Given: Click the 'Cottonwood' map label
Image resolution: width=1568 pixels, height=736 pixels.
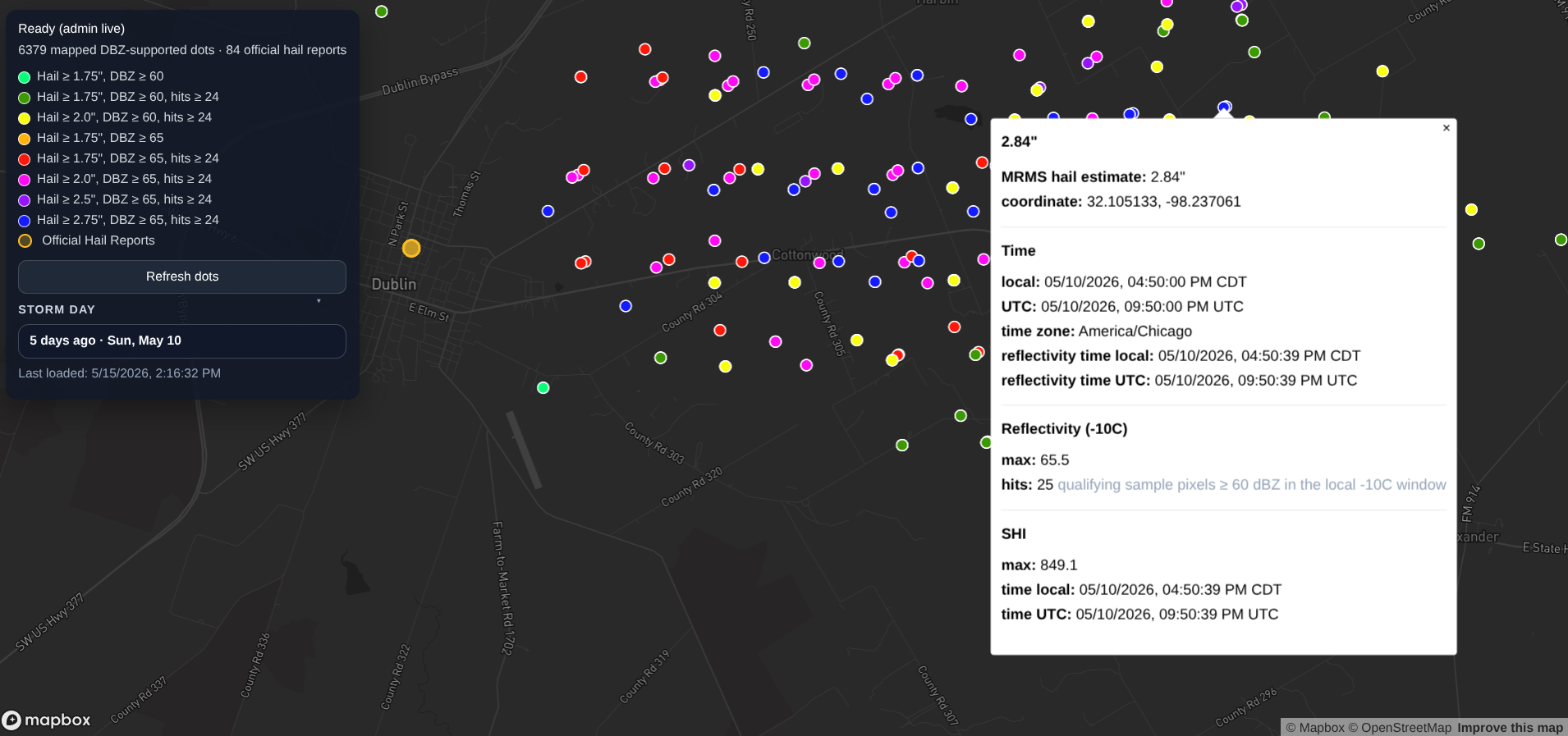Looking at the screenshot, I should [x=807, y=255].
